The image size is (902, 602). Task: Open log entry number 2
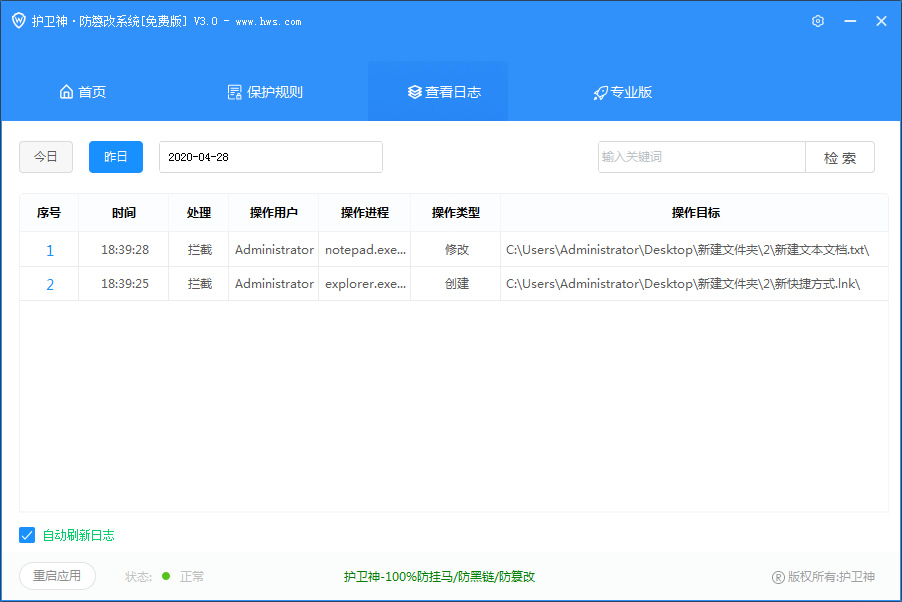(49, 283)
